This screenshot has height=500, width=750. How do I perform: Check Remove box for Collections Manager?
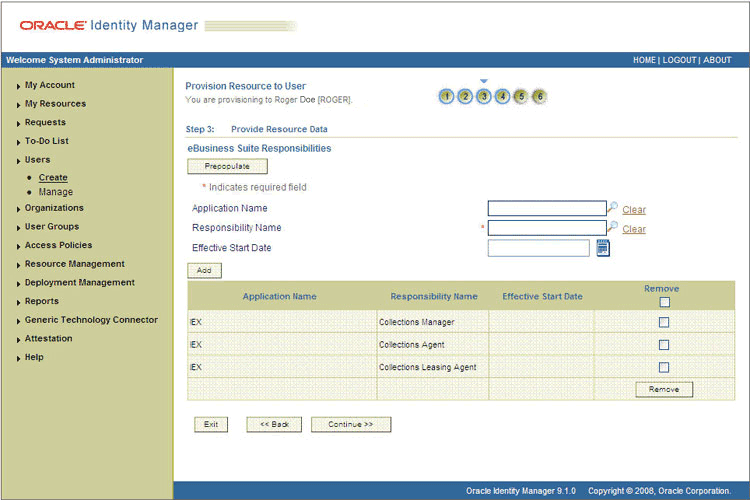tap(664, 322)
